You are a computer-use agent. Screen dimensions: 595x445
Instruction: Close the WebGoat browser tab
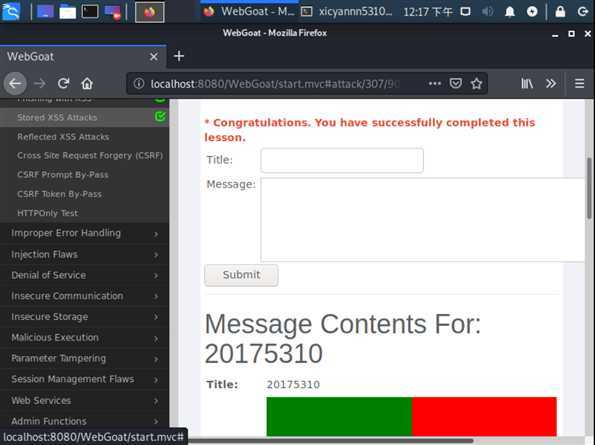(153, 57)
